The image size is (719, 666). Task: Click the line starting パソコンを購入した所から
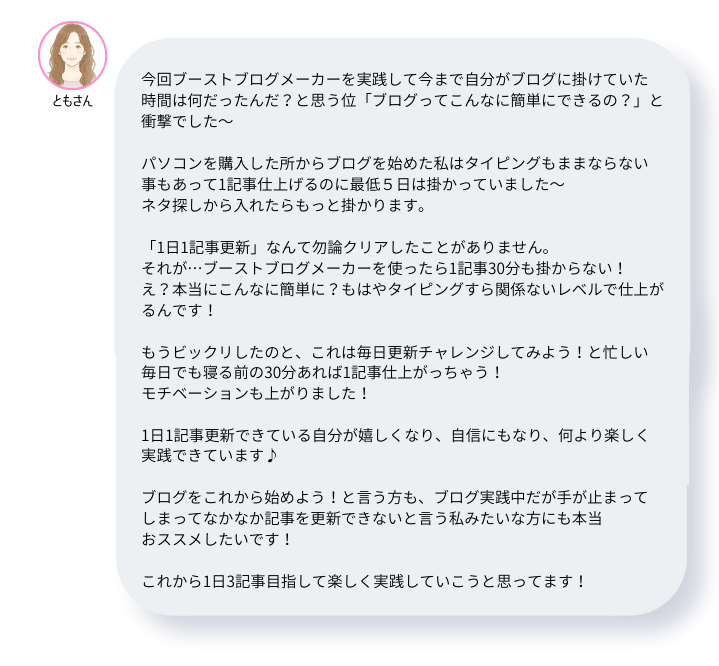pos(394,163)
